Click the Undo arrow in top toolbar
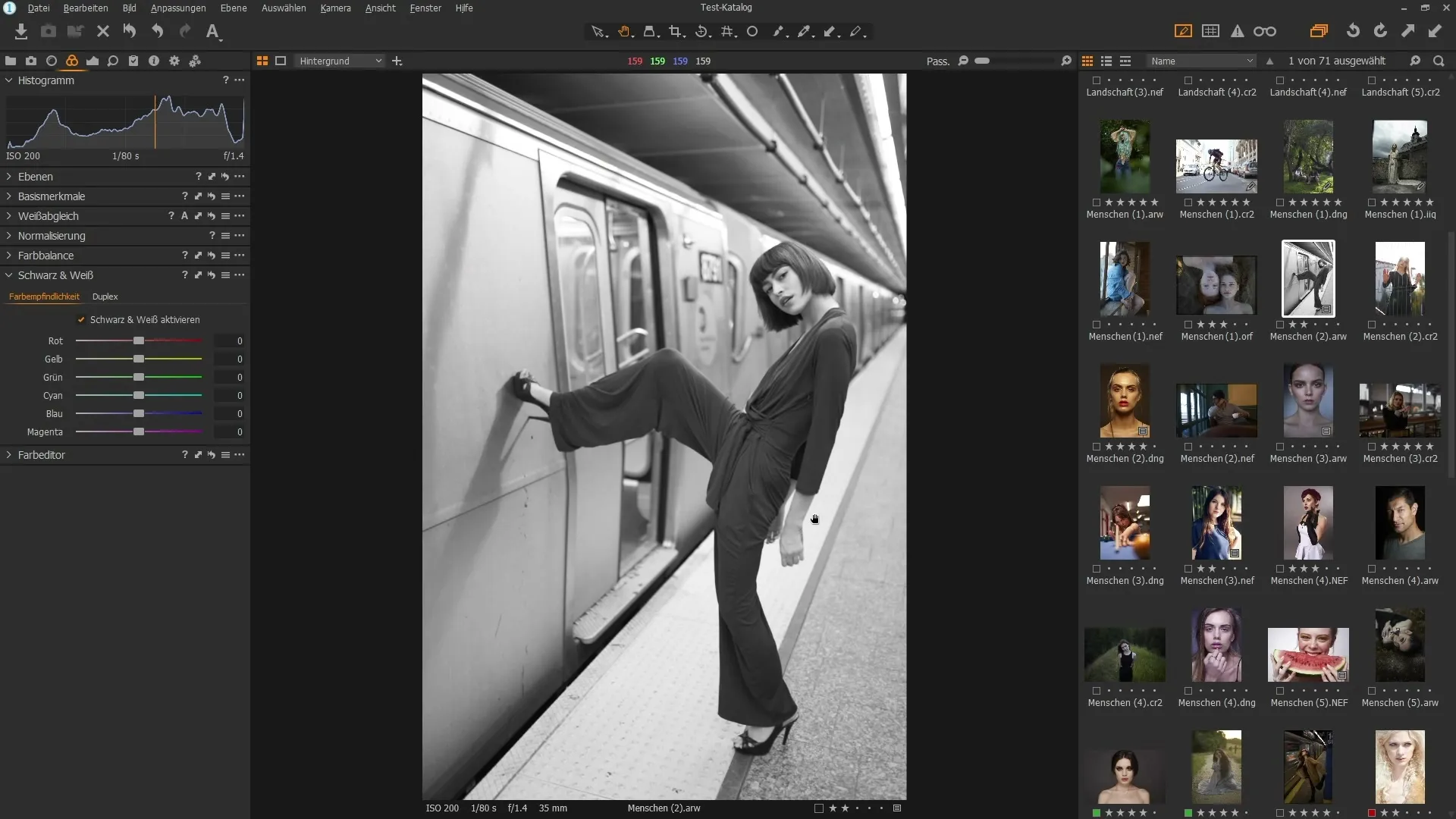 click(x=157, y=31)
